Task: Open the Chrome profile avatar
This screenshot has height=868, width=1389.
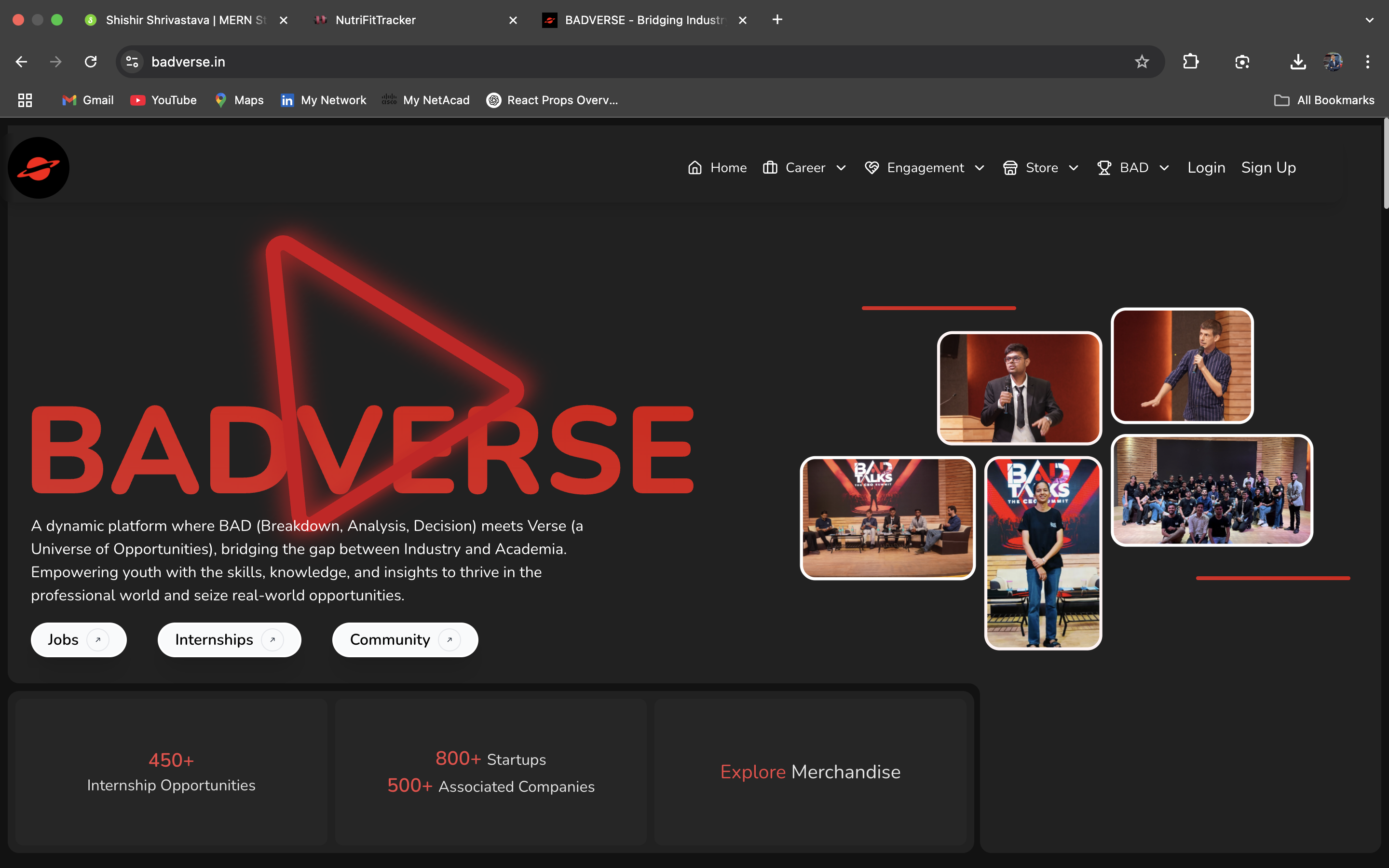Action: (1333, 61)
